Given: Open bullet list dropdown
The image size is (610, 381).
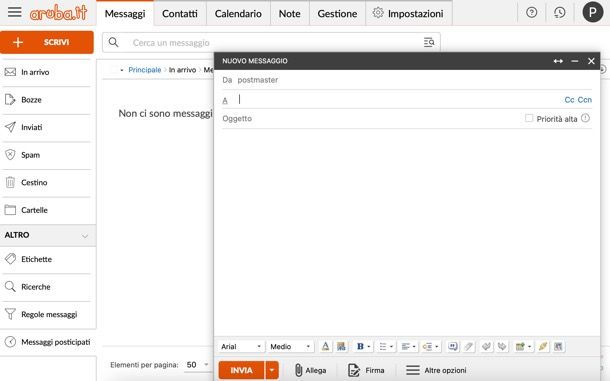Looking at the screenshot, I should pos(386,346).
